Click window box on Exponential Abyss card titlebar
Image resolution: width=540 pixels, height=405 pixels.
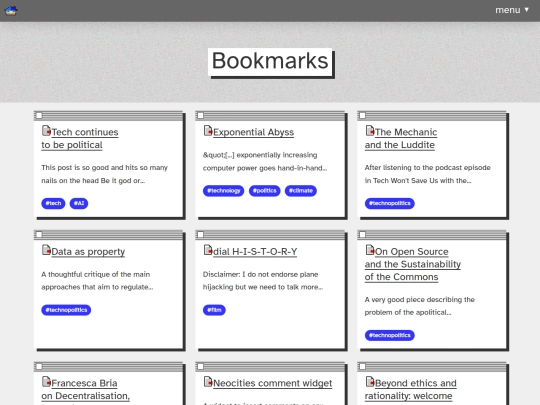[200, 115]
